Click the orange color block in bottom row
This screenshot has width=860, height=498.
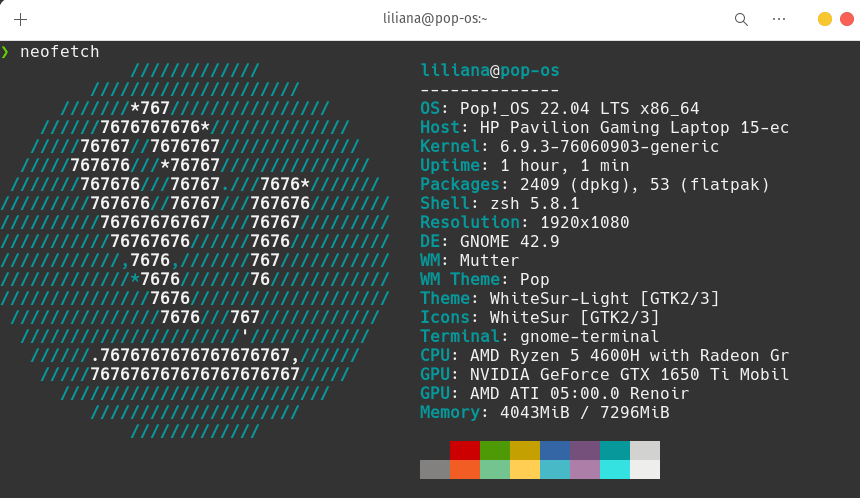point(465,469)
